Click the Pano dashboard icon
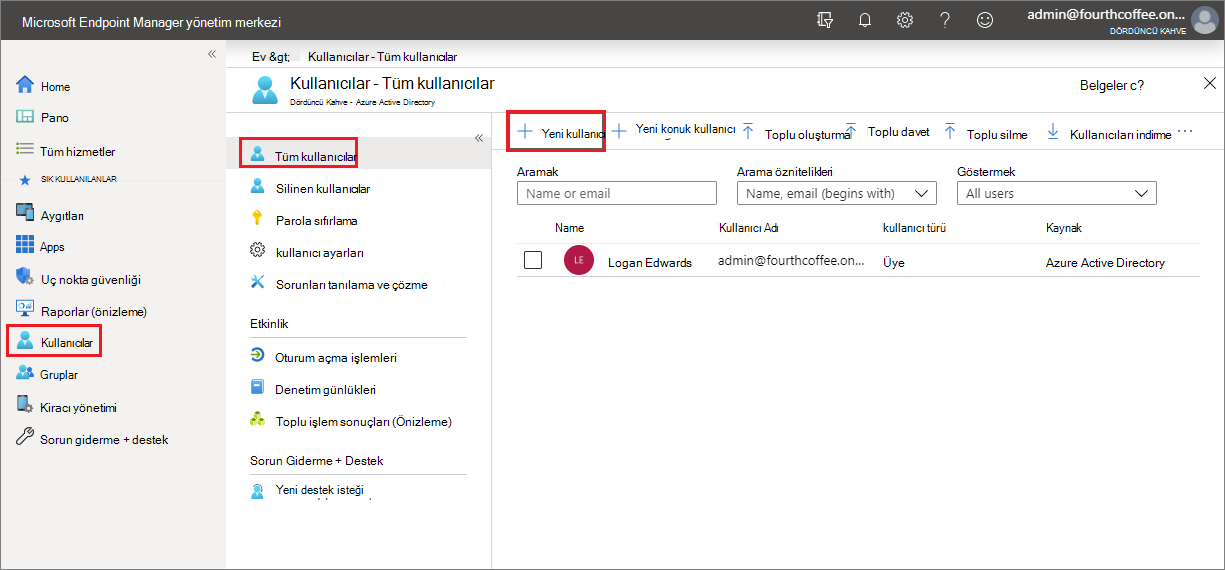1225x570 pixels. [26, 117]
